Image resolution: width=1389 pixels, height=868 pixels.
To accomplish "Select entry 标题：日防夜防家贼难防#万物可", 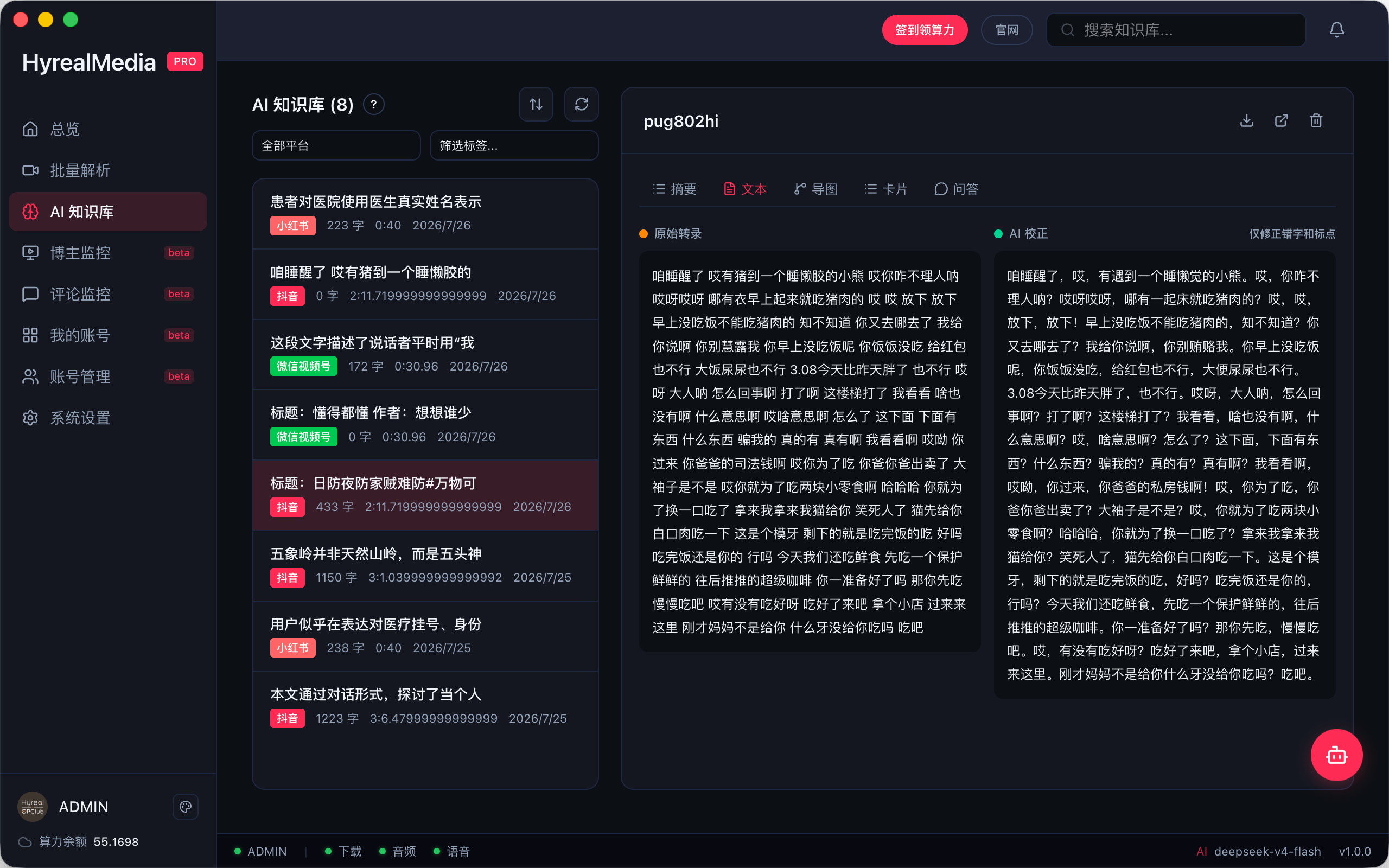I will [x=425, y=495].
